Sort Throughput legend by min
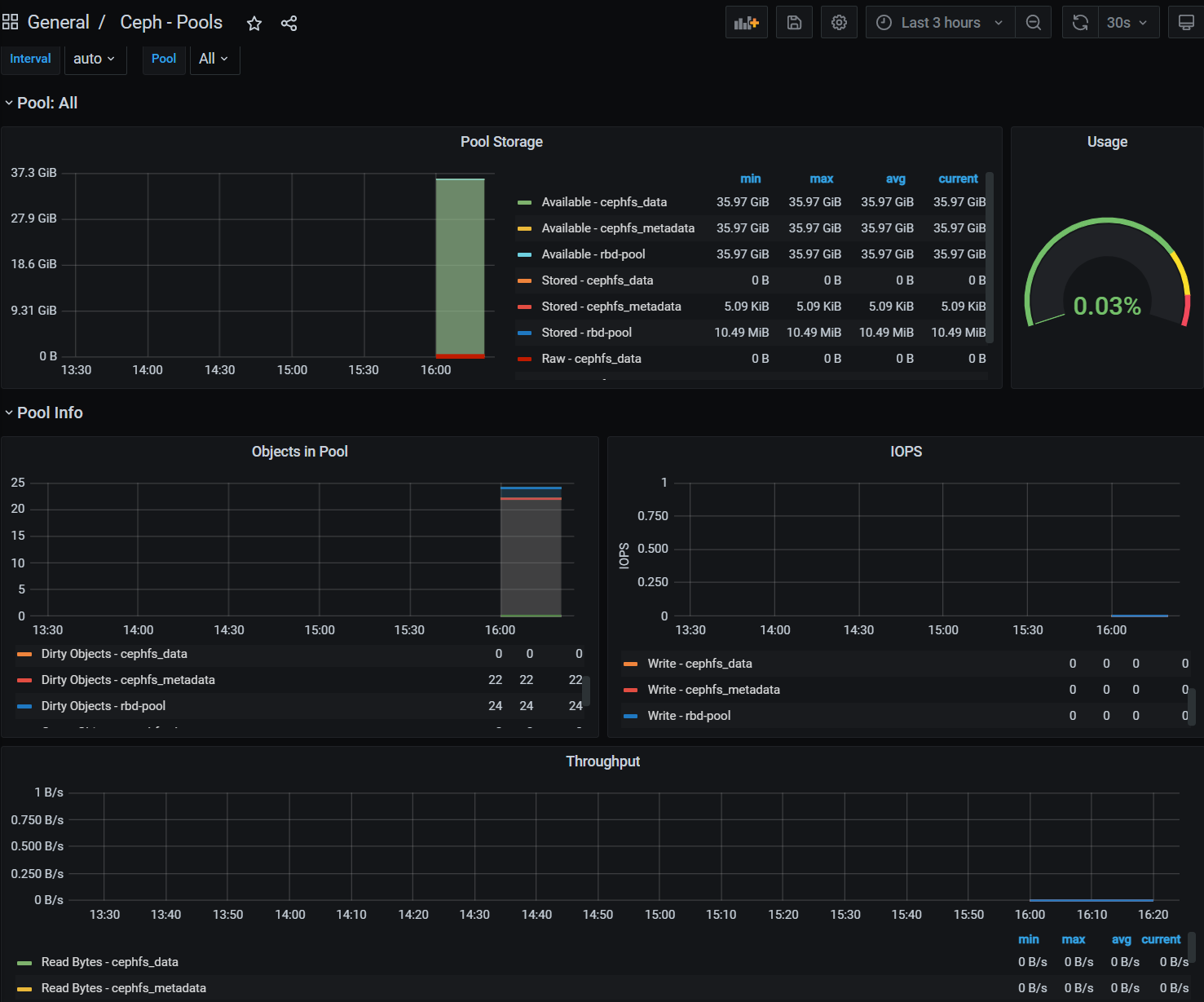 coord(1029,939)
